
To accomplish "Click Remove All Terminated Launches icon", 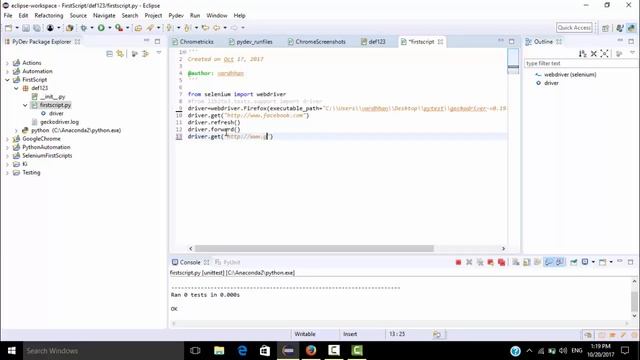I will tap(480, 262).
